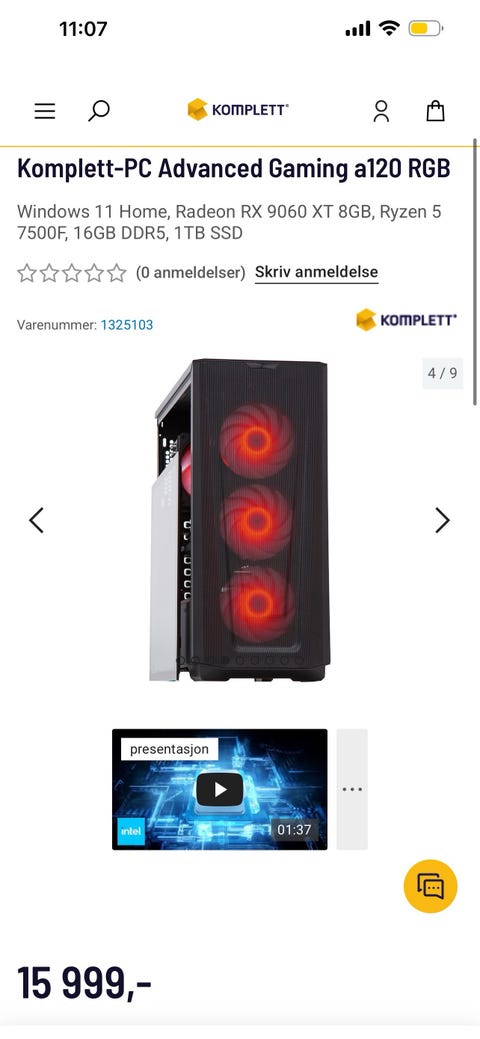Show more media thumbnails via ellipsis tile
This screenshot has height=1039, width=480.
352,789
